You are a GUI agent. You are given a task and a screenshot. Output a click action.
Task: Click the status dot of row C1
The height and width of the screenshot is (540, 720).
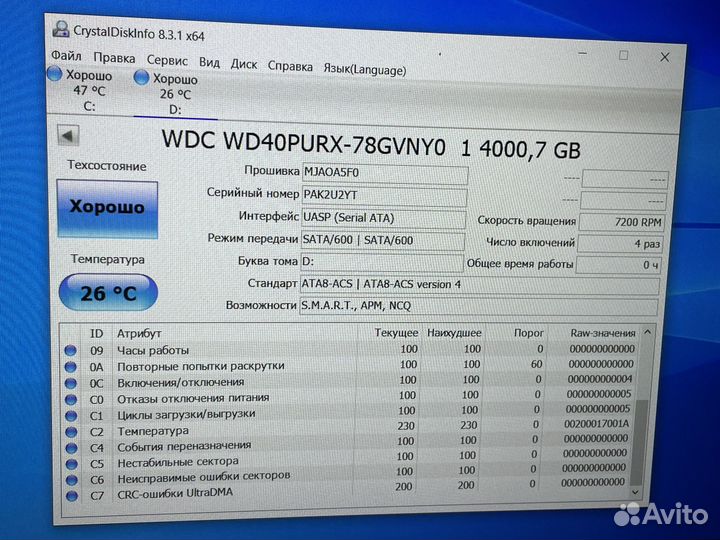tap(71, 416)
